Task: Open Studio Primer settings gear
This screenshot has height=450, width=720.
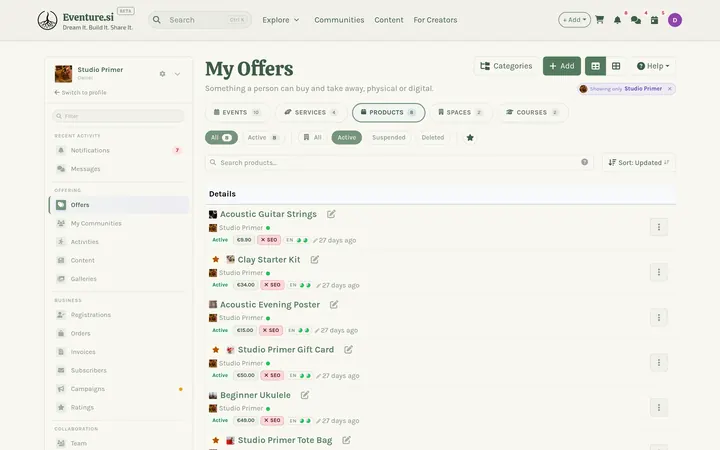Action: 162,73
